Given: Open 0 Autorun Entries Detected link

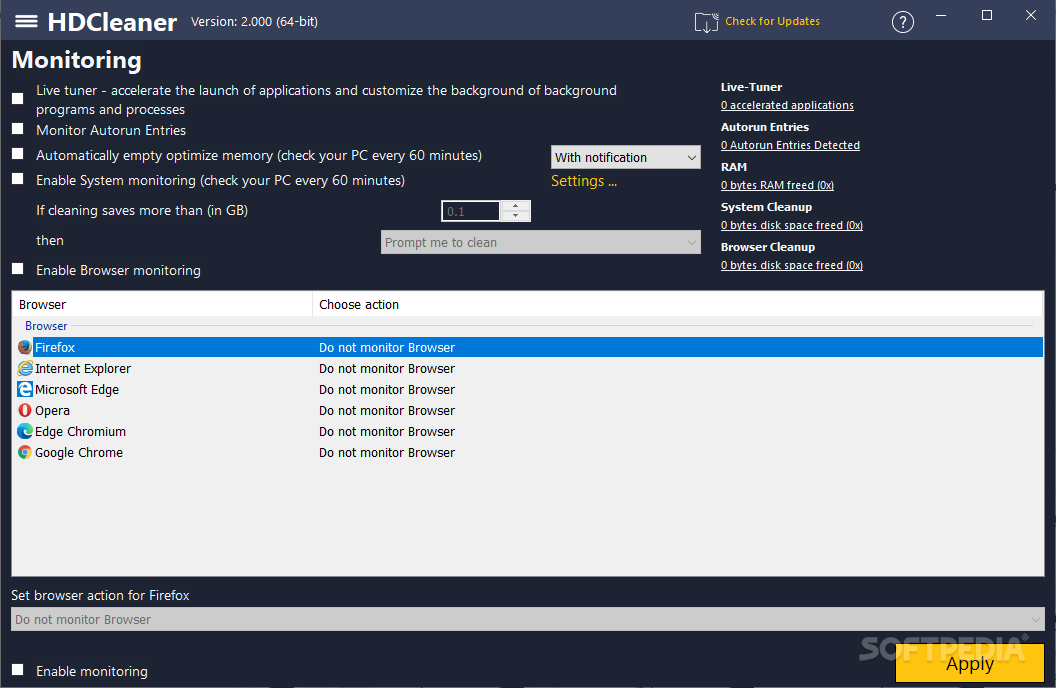Looking at the screenshot, I should [x=790, y=145].
